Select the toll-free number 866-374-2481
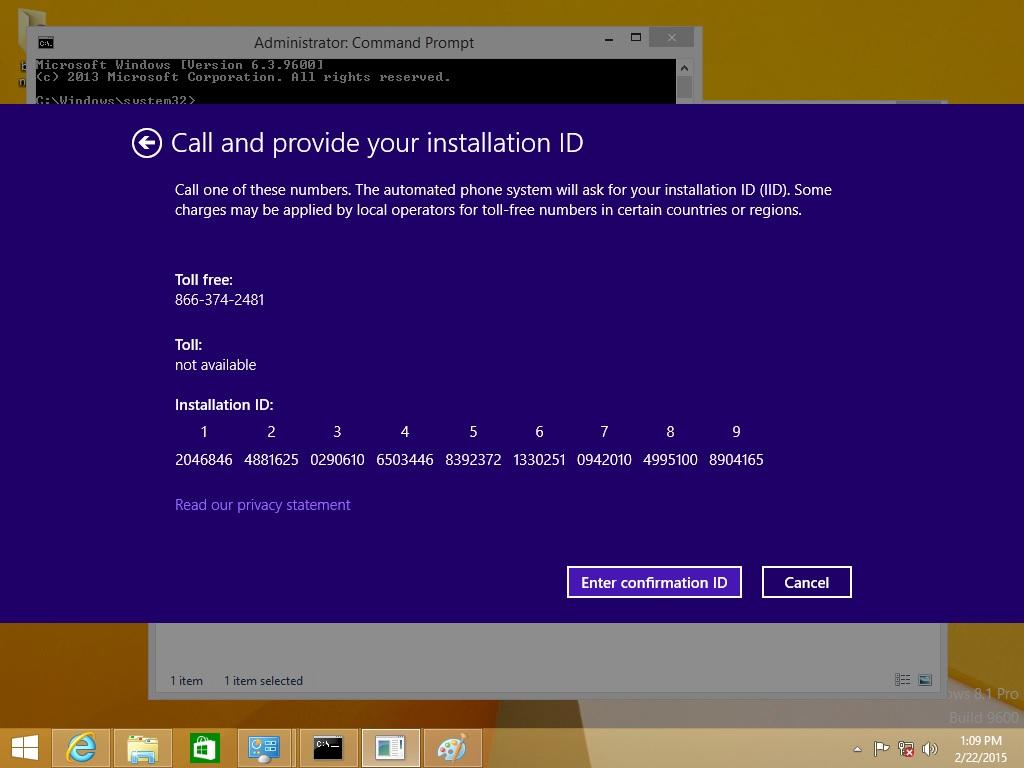This screenshot has height=768, width=1024. click(219, 300)
